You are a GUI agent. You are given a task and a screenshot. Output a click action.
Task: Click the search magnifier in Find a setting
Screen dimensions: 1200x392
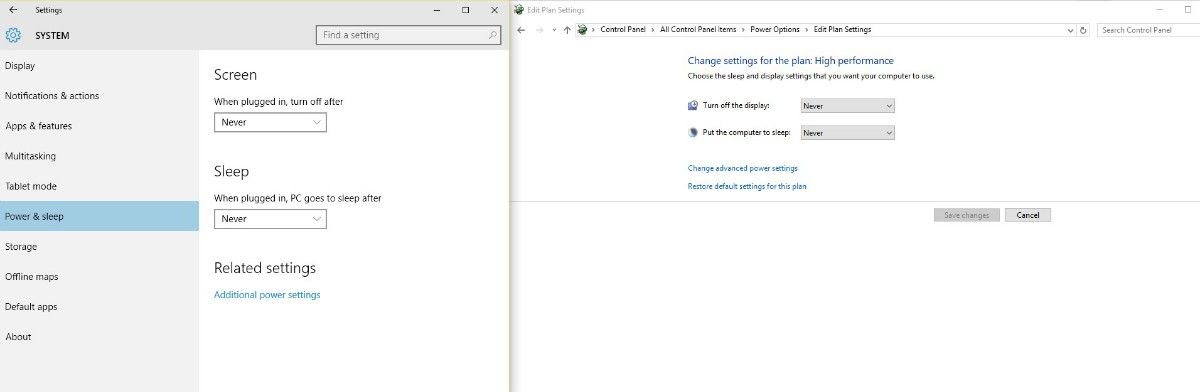click(x=493, y=35)
